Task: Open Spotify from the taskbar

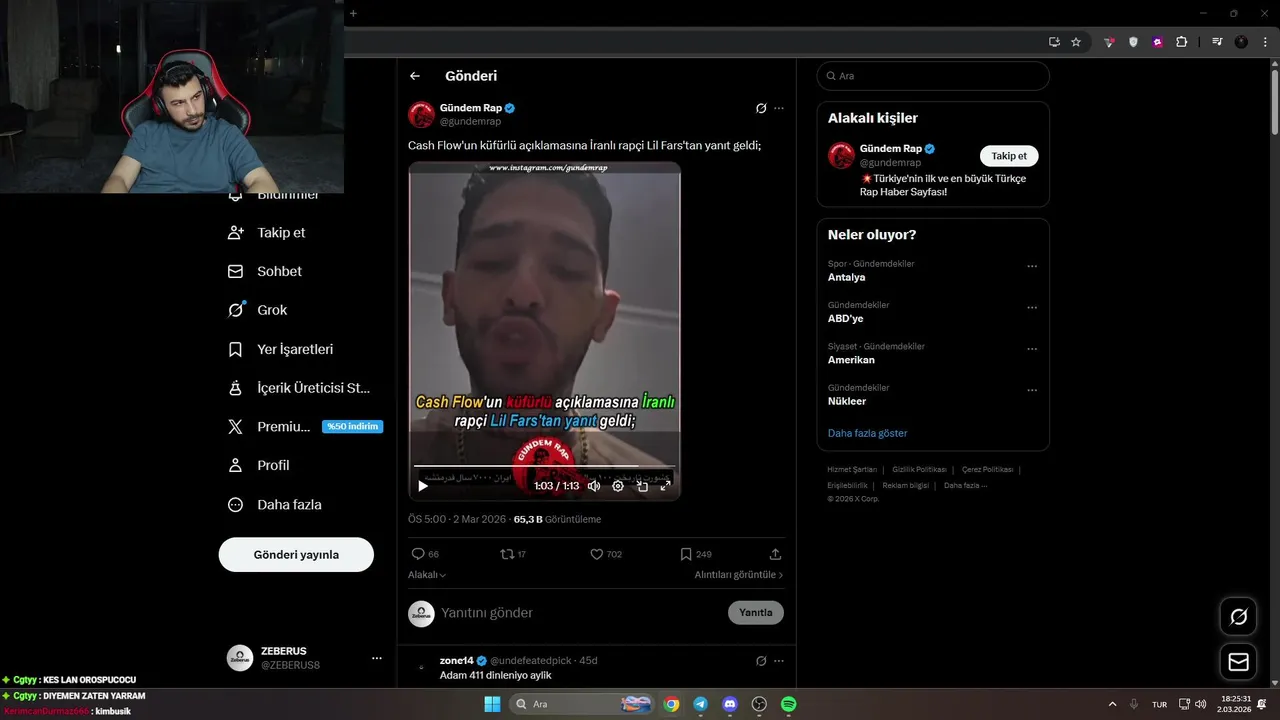Action: (x=788, y=704)
